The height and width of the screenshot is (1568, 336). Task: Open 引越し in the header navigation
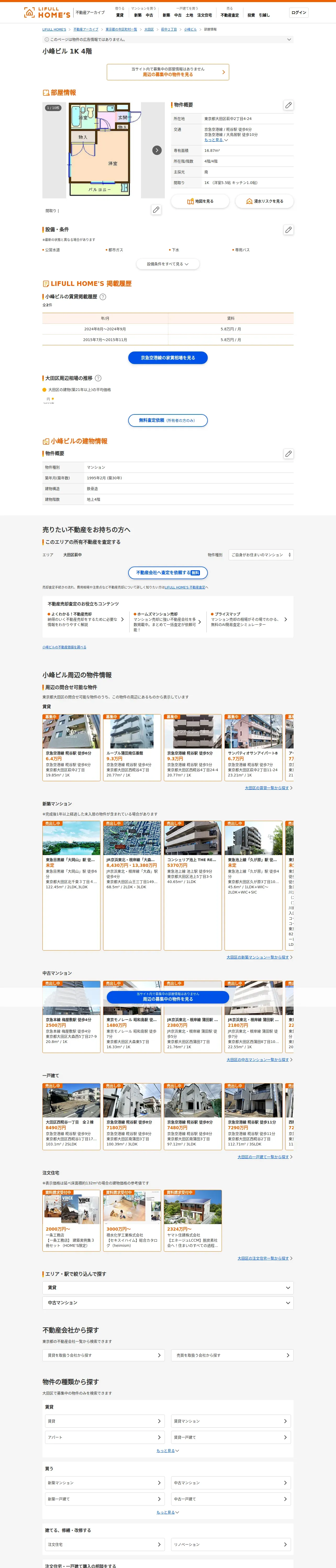[264, 15]
